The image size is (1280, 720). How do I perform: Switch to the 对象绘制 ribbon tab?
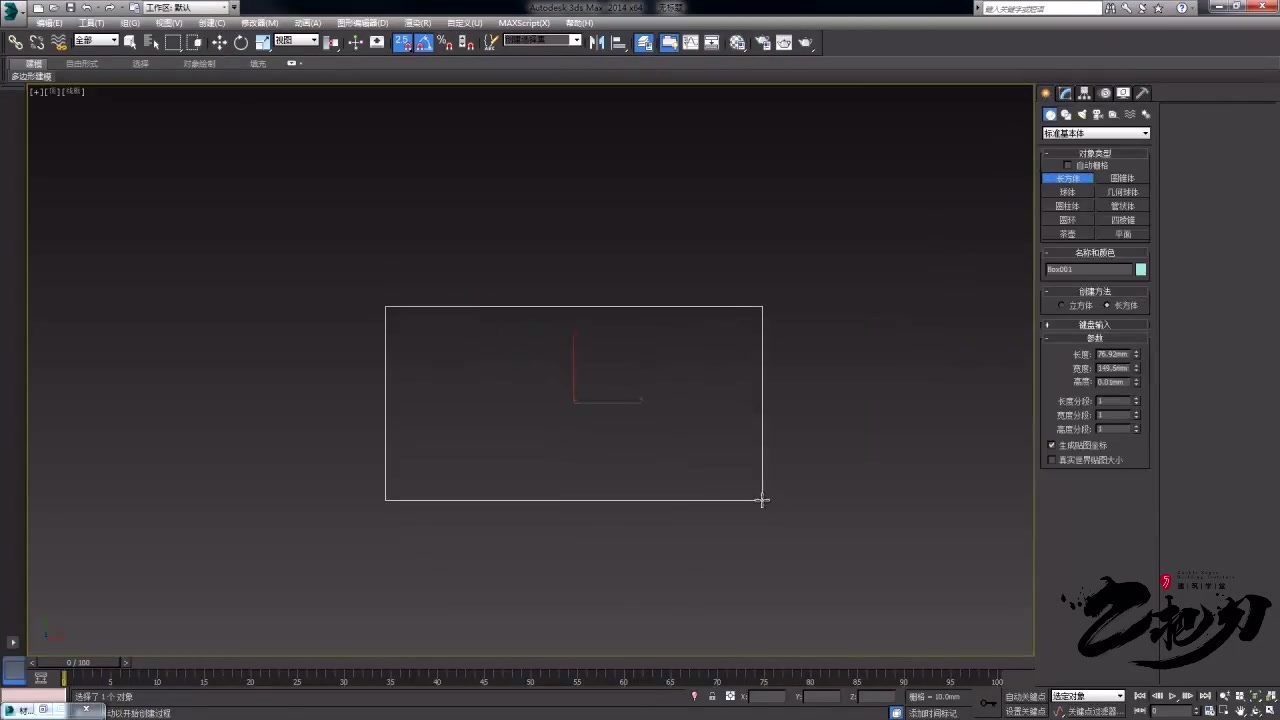199,63
